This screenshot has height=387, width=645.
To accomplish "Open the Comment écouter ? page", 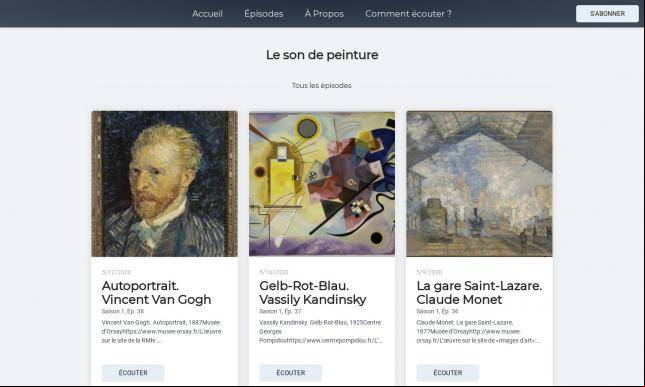I will point(408,14).
